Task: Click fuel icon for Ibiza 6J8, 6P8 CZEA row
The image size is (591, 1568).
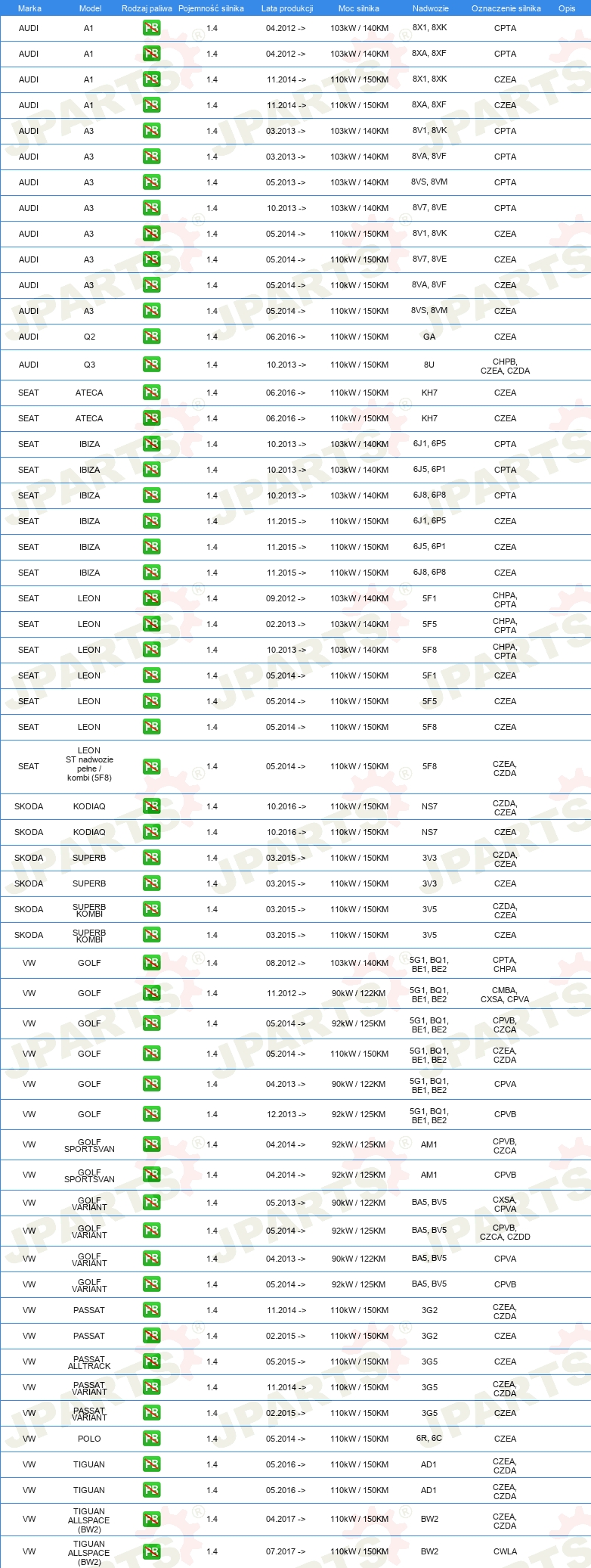Action: tap(151, 573)
